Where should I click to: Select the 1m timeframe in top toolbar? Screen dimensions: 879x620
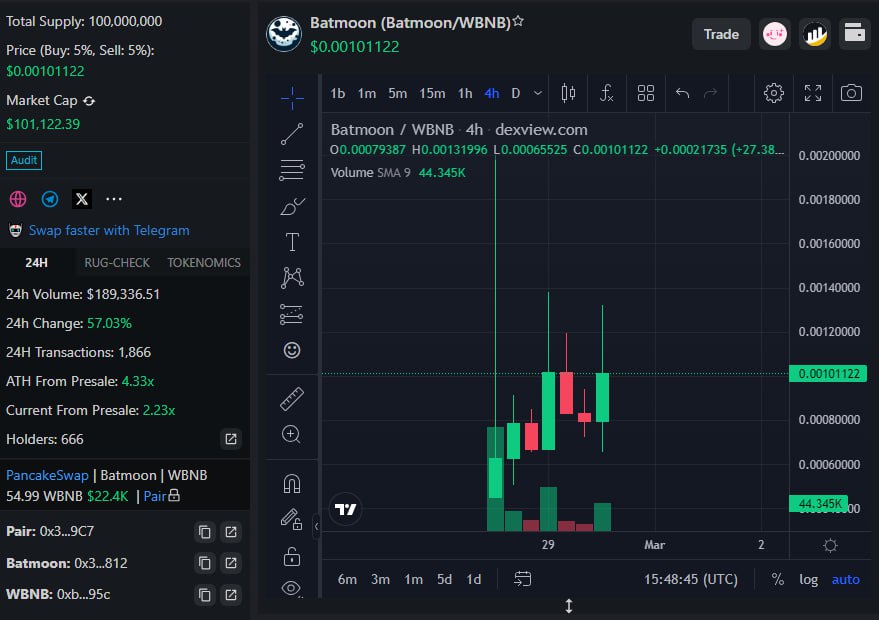[367, 93]
